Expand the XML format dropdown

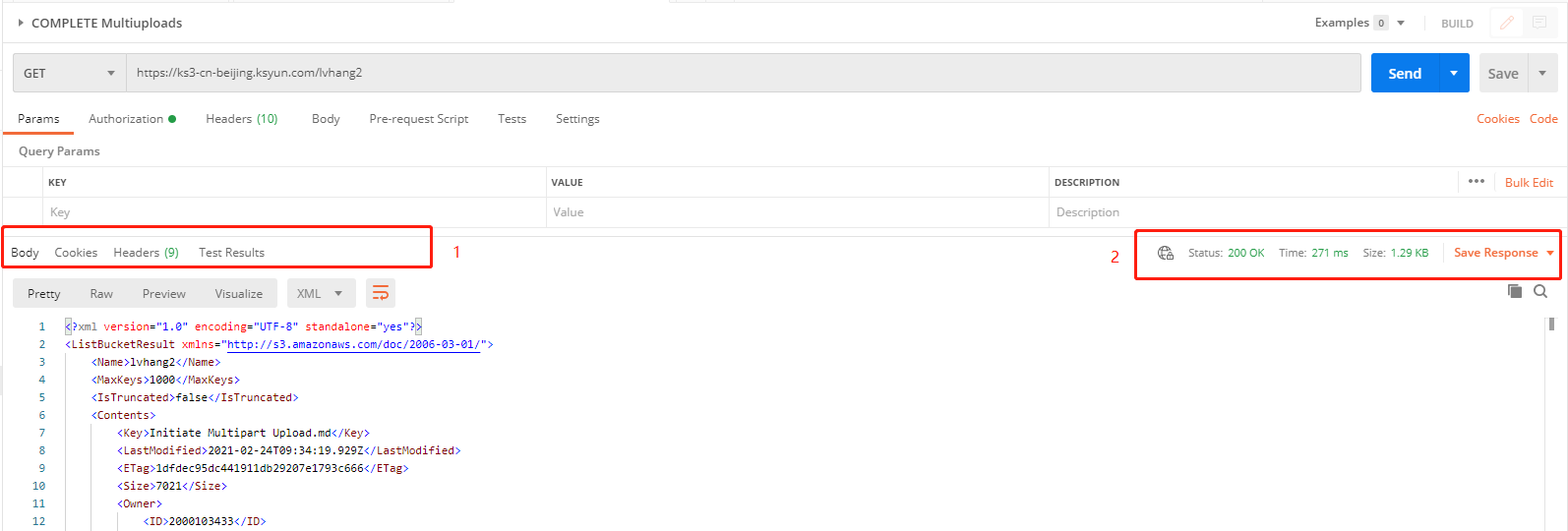(320, 293)
